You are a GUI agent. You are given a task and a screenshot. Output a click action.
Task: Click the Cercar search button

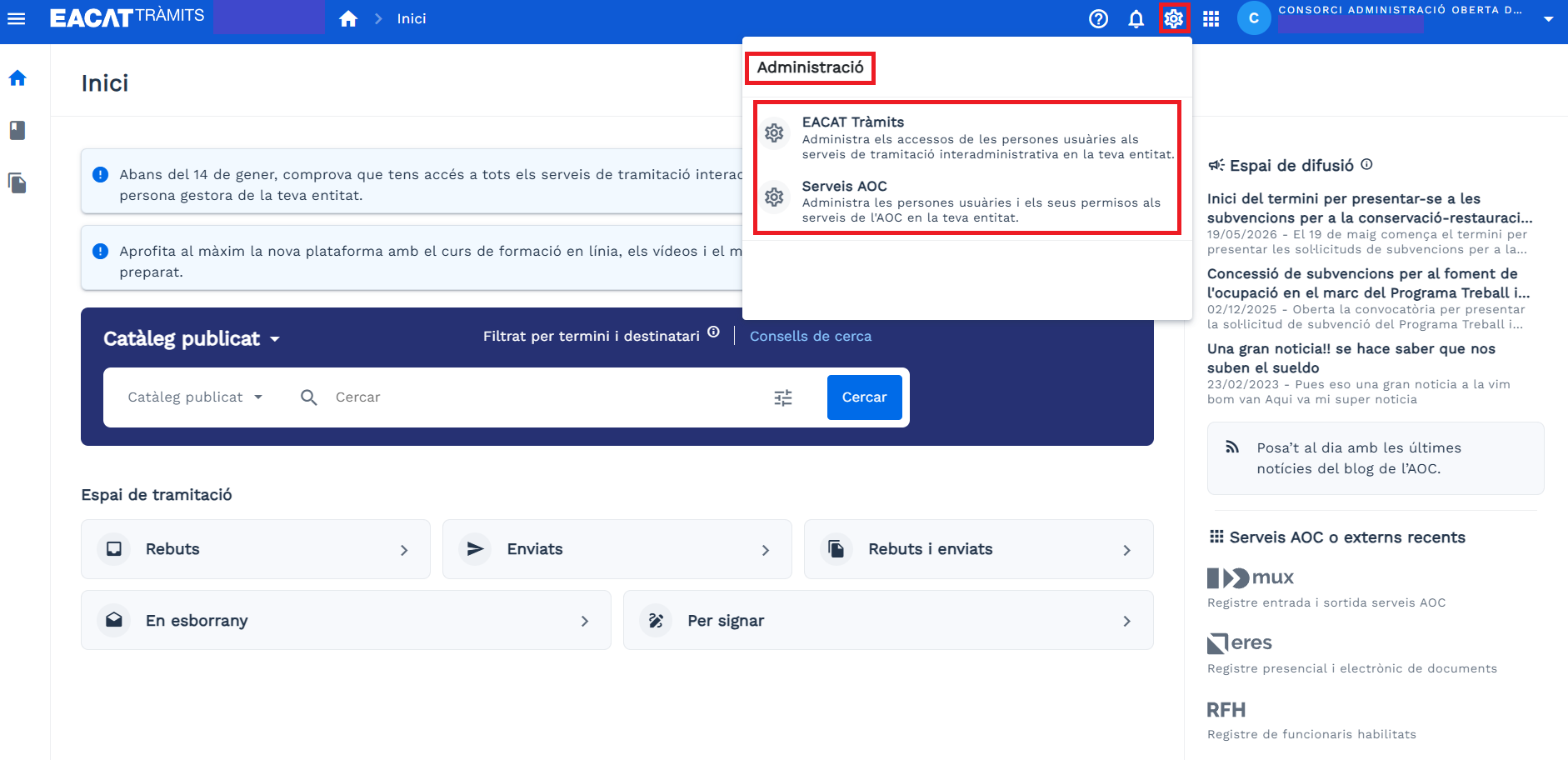point(864,397)
